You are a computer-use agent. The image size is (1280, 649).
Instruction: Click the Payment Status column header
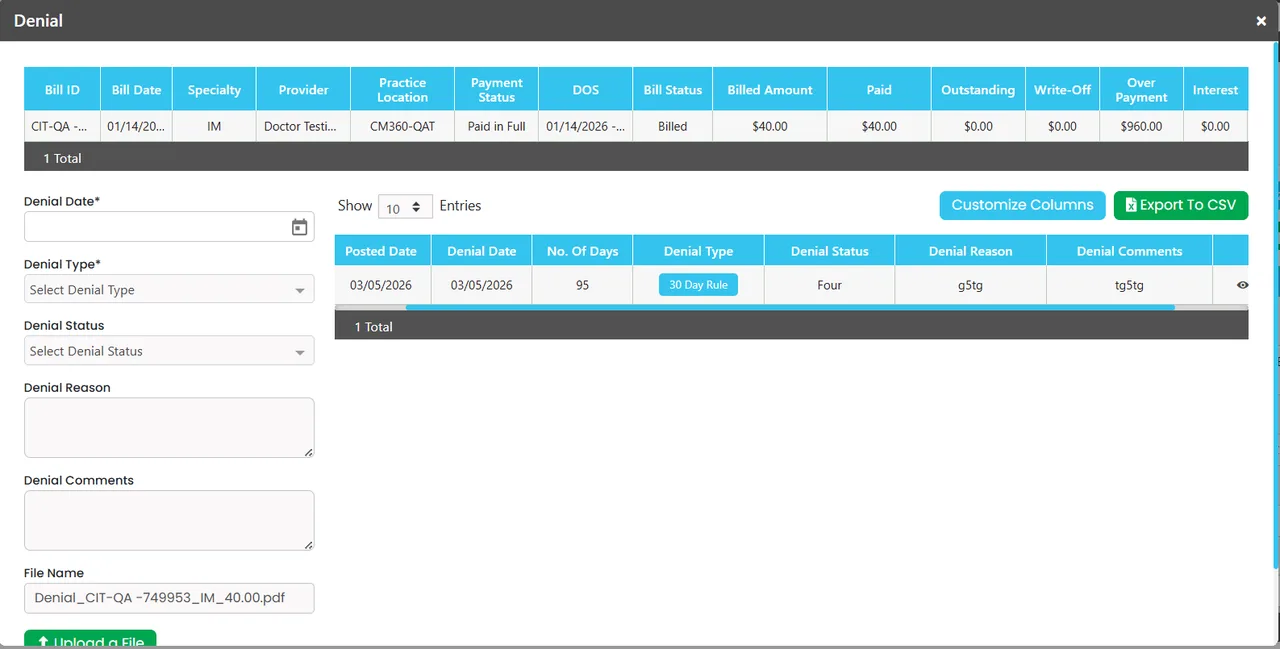point(497,90)
